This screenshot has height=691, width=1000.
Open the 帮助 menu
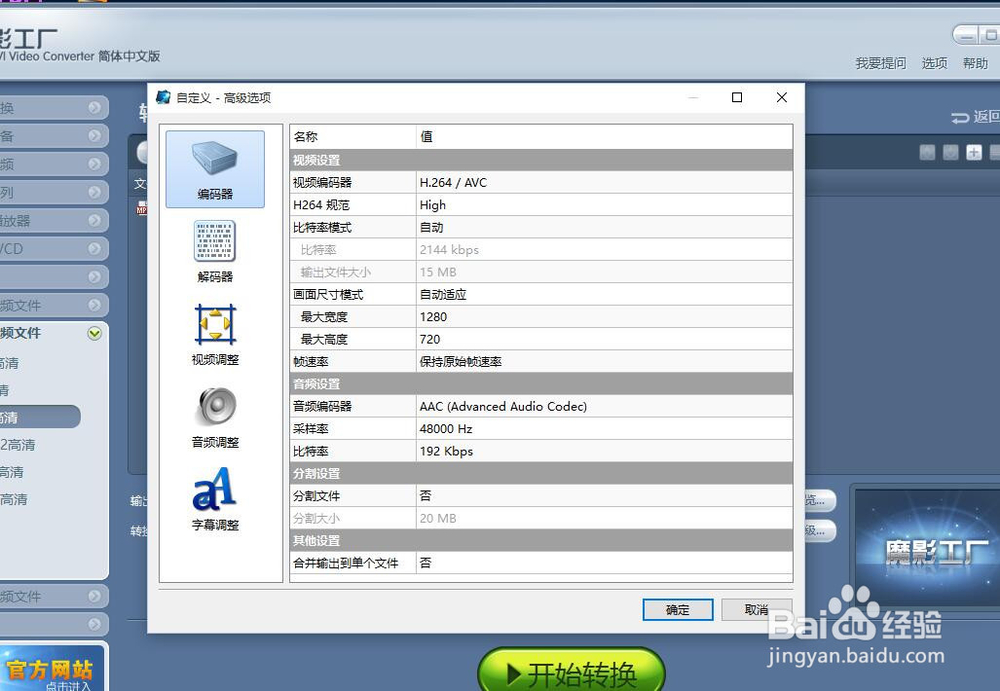pyautogui.click(x=977, y=62)
